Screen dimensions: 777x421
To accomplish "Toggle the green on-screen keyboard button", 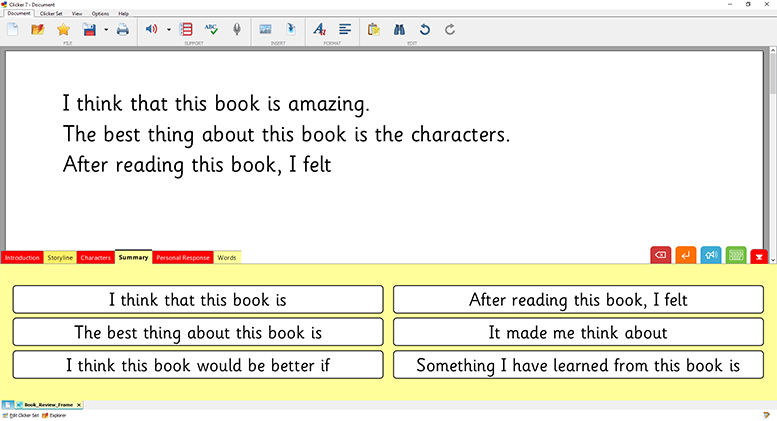I will click(736, 255).
